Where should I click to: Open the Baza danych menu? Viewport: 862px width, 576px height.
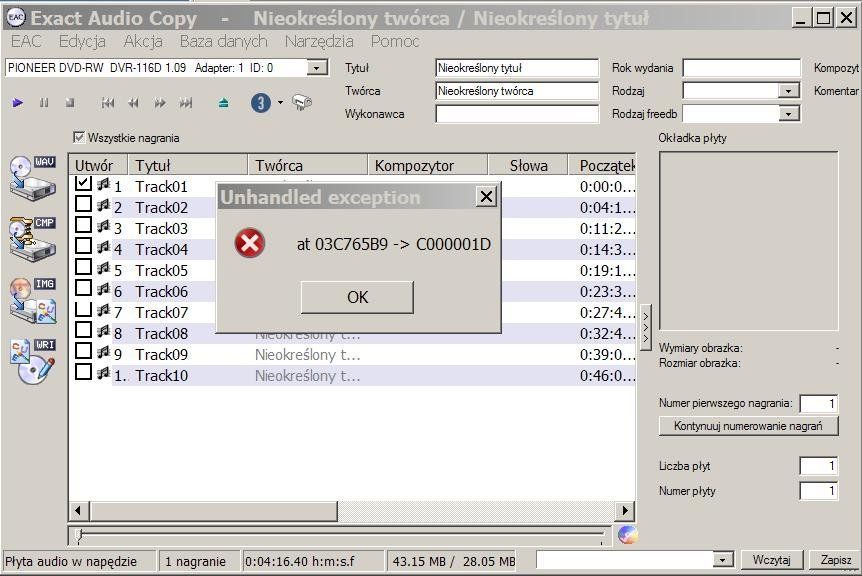223,41
